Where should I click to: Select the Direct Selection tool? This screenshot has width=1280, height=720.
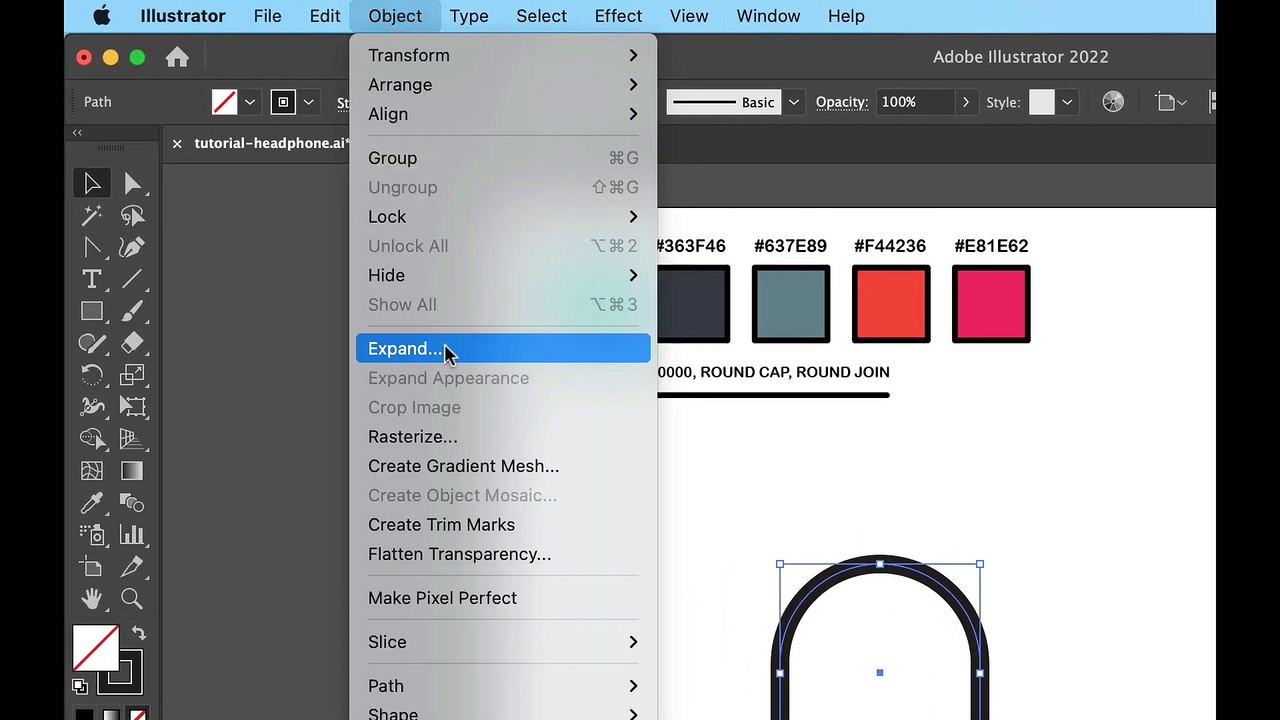pyautogui.click(x=132, y=183)
